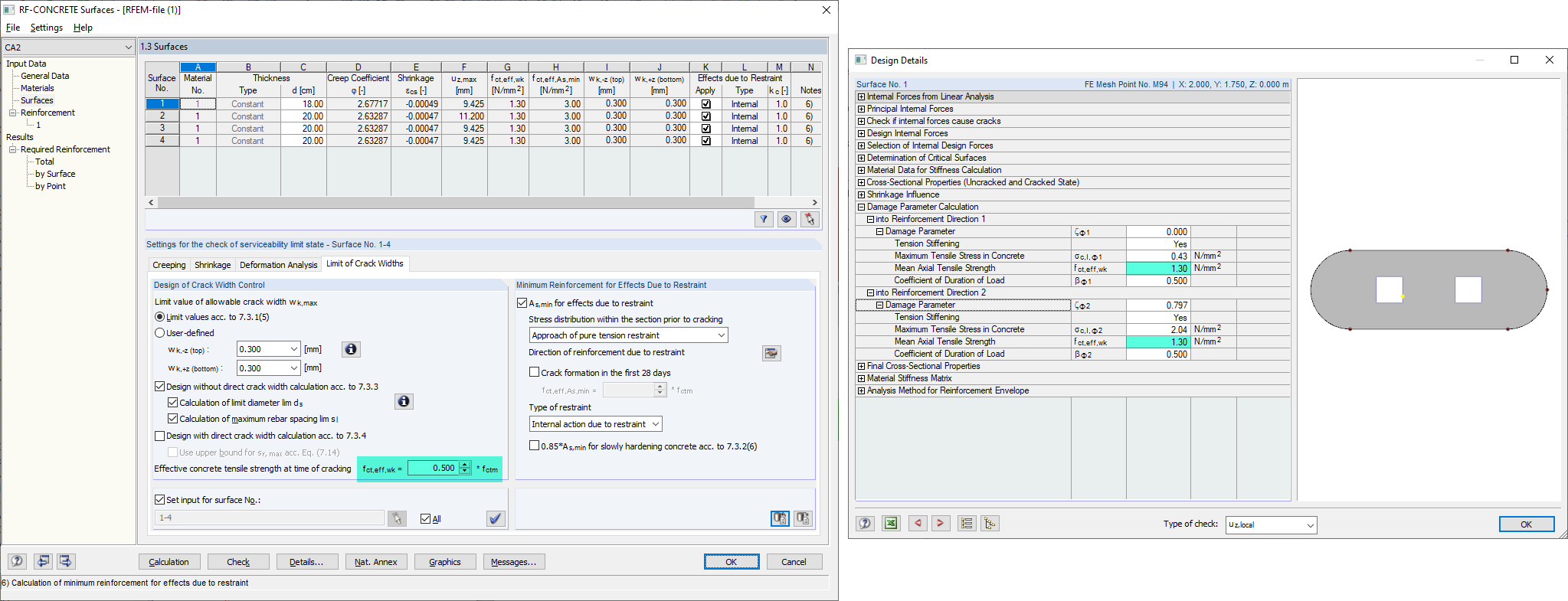
Task: Click the filter funnel icon below surfaces table
Action: [x=764, y=220]
